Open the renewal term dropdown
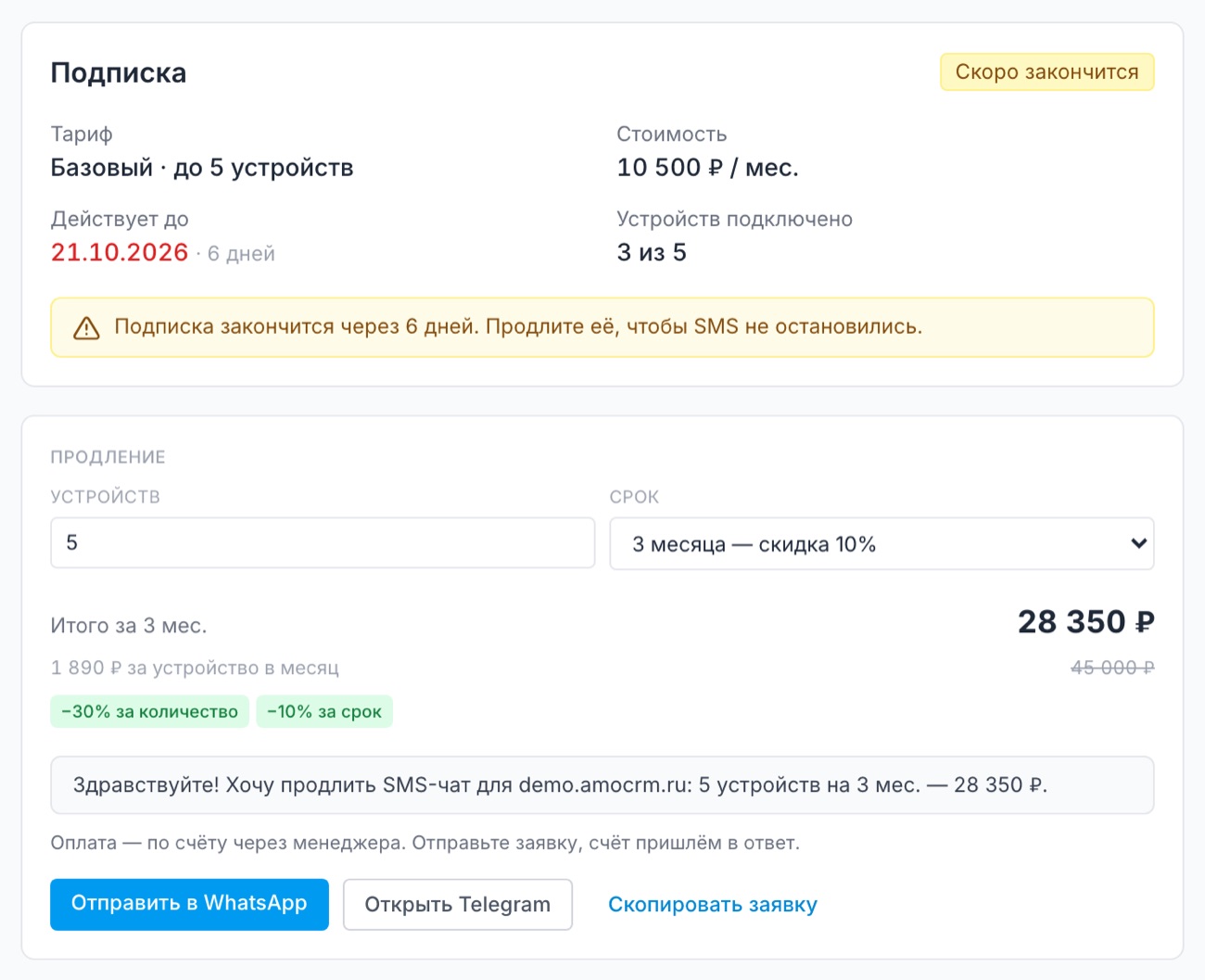This screenshot has width=1205, height=980. [882, 543]
